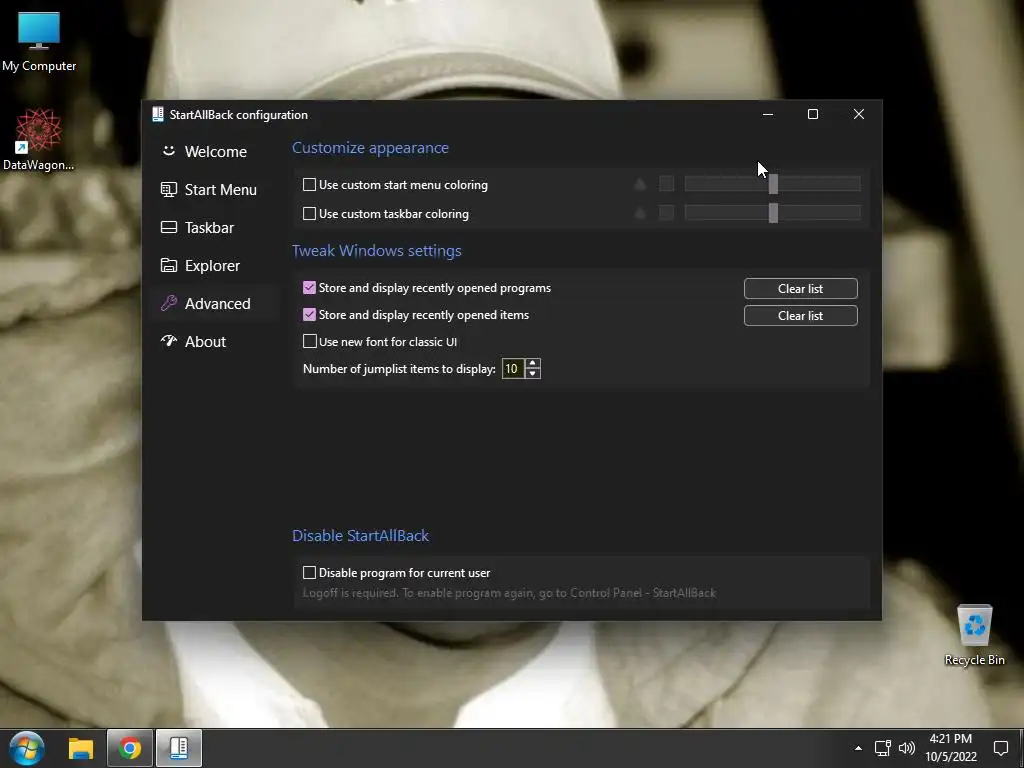Screen dimensions: 1024x768
Task: Click the jumplist items number field
Action: tap(513, 369)
